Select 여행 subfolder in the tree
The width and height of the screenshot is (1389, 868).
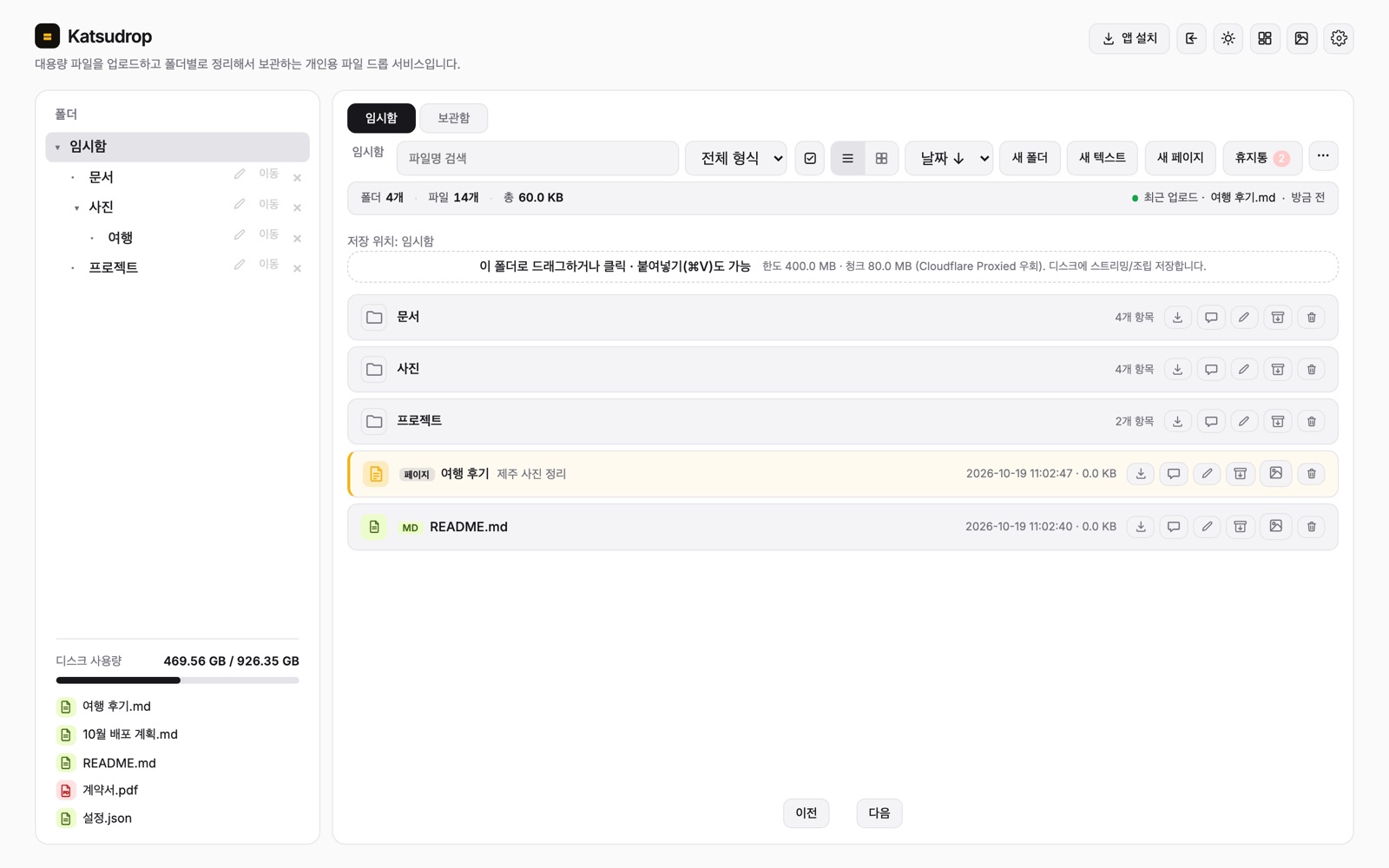tap(121, 238)
